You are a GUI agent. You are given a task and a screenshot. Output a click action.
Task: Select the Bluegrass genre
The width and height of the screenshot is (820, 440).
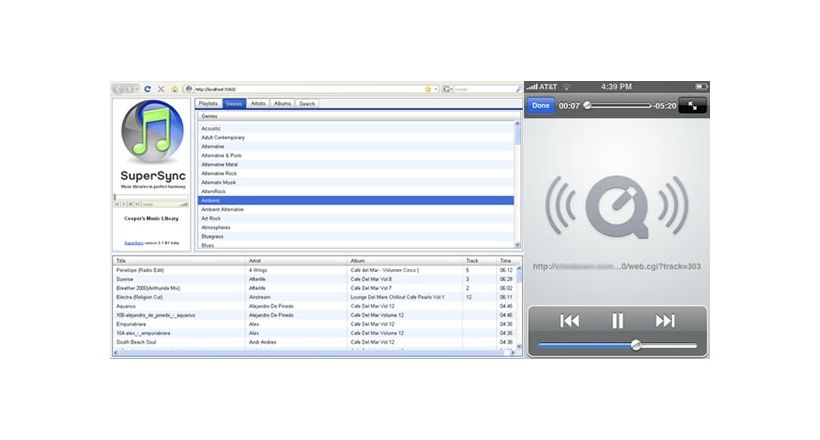[x=356, y=236]
